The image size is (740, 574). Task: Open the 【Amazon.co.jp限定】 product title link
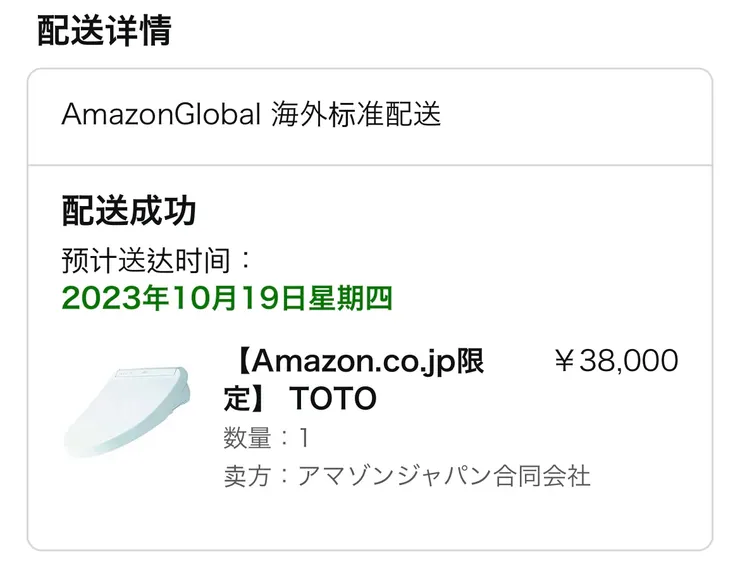(357, 361)
